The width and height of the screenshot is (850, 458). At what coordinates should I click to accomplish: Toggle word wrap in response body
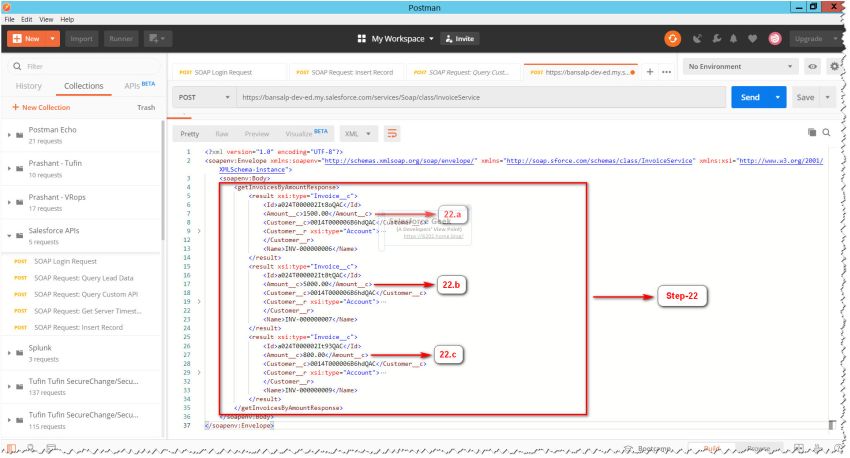coord(392,133)
